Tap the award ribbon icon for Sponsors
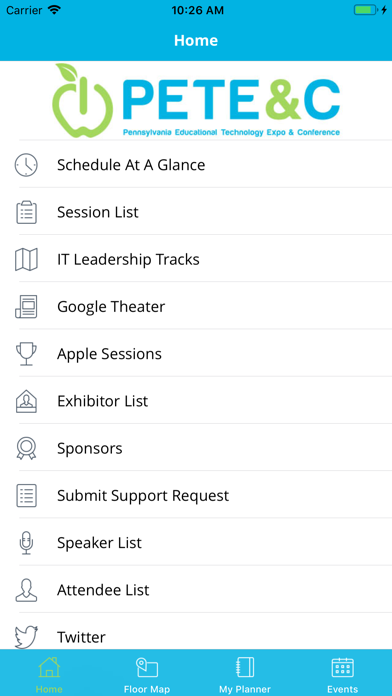The width and height of the screenshot is (392, 696). coord(26,448)
